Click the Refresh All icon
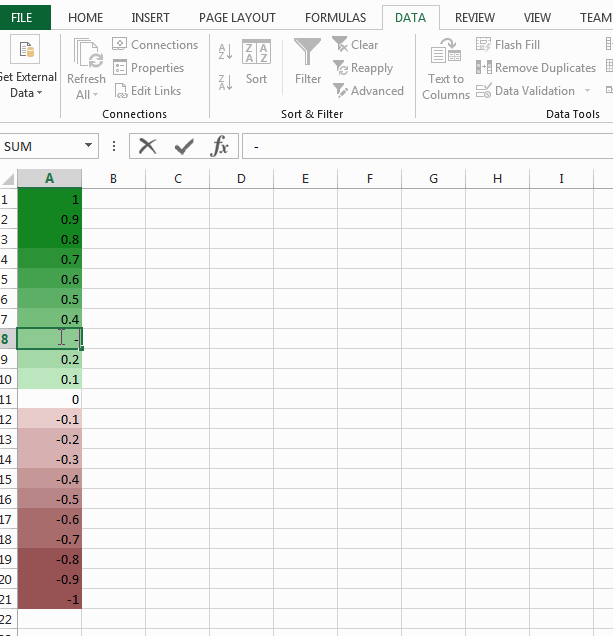The height and width of the screenshot is (636, 613). 88,53
